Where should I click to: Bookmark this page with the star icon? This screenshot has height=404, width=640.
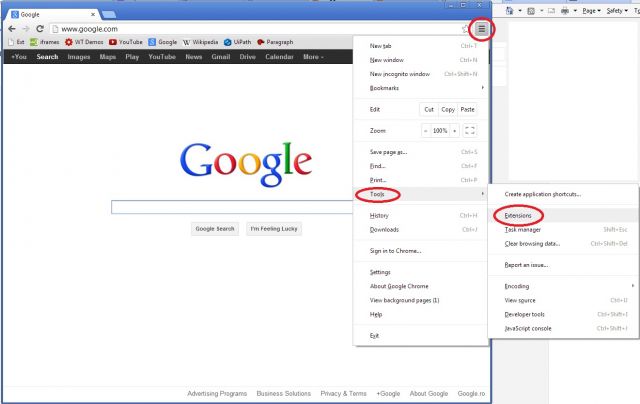(x=467, y=29)
